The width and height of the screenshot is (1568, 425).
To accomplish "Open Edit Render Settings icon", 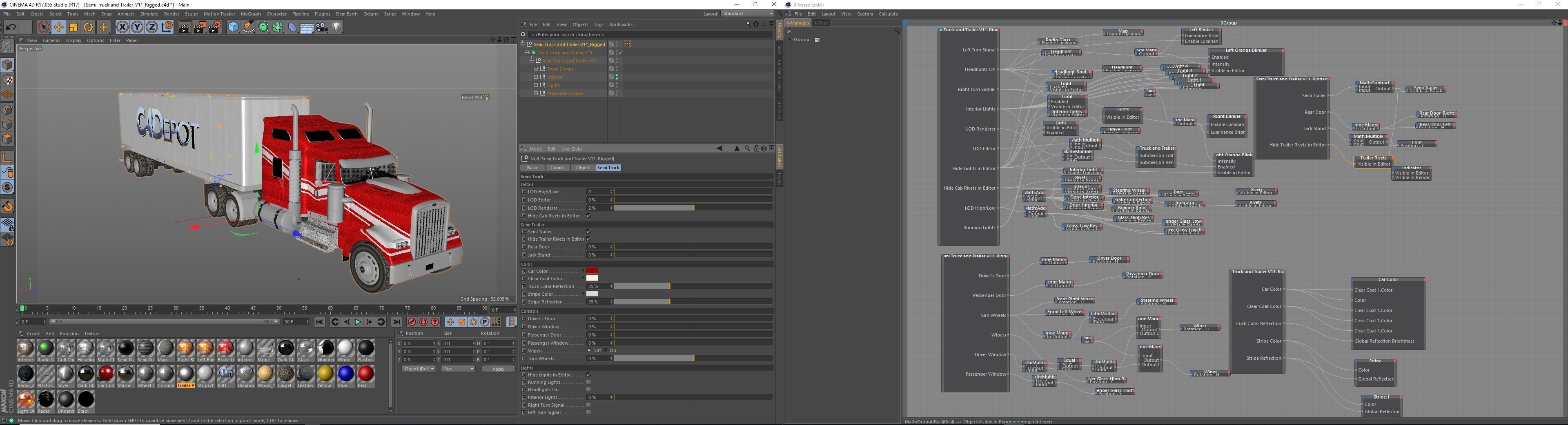I will (215, 27).
